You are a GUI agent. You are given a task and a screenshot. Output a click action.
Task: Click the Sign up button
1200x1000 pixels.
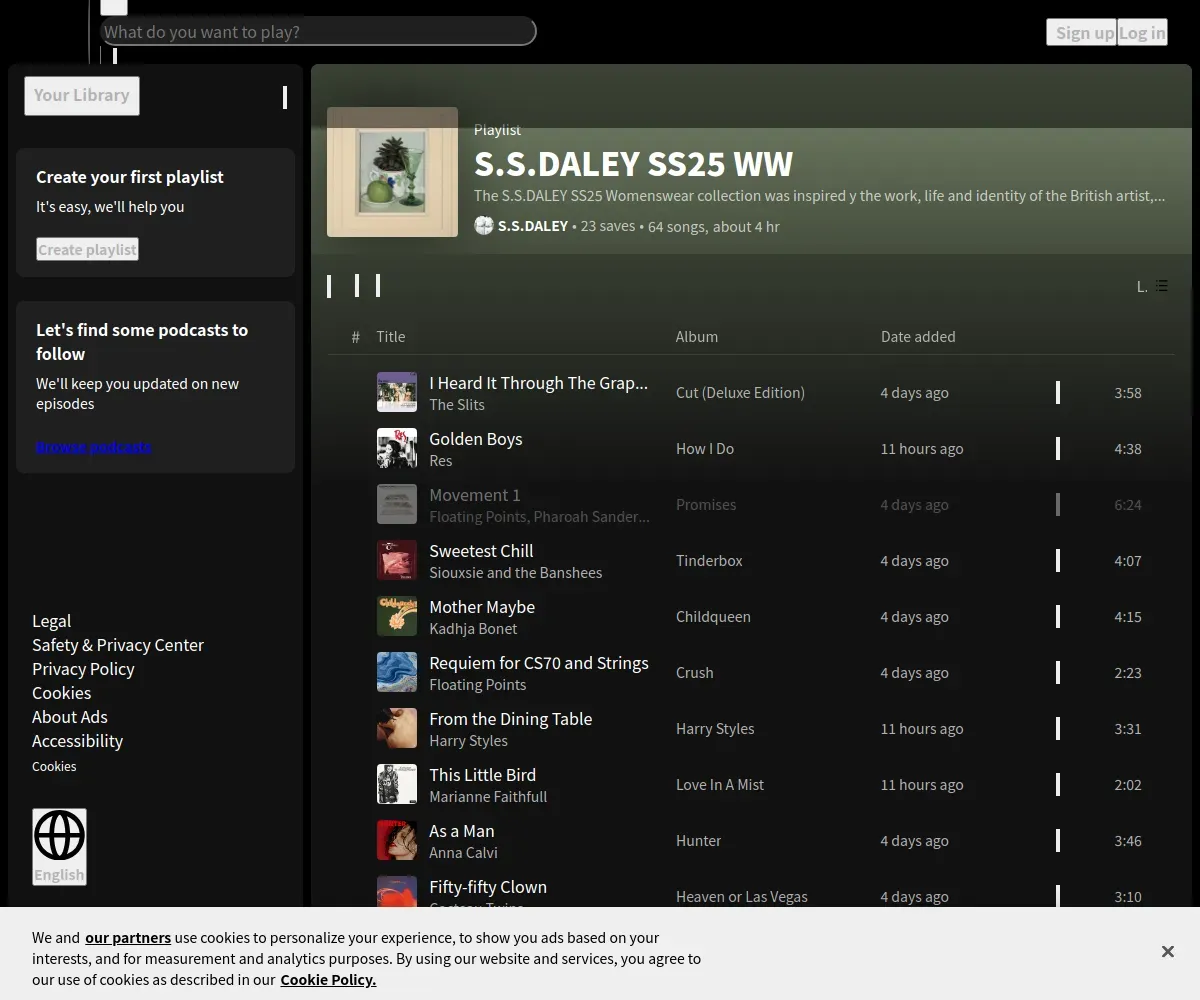[1081, 32]
